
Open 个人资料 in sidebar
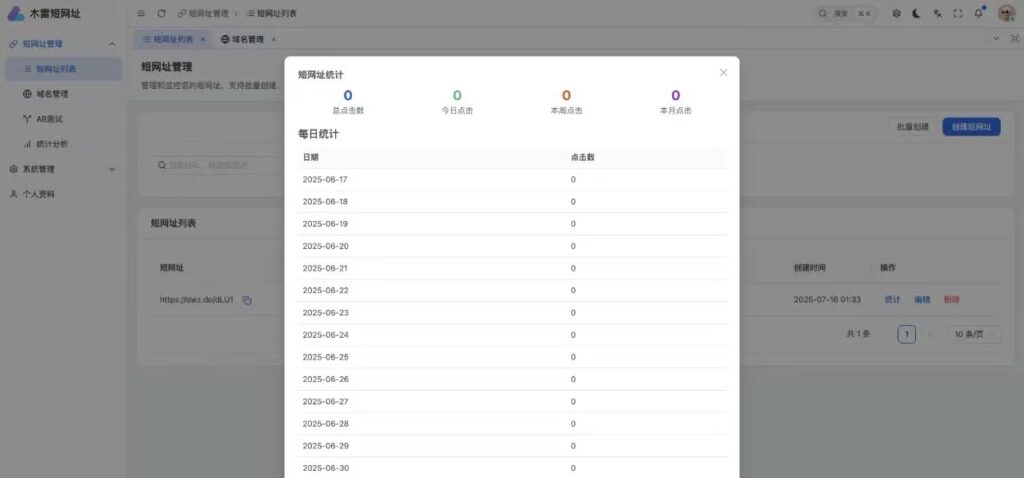pyautogui.click(x=63, y=194)
